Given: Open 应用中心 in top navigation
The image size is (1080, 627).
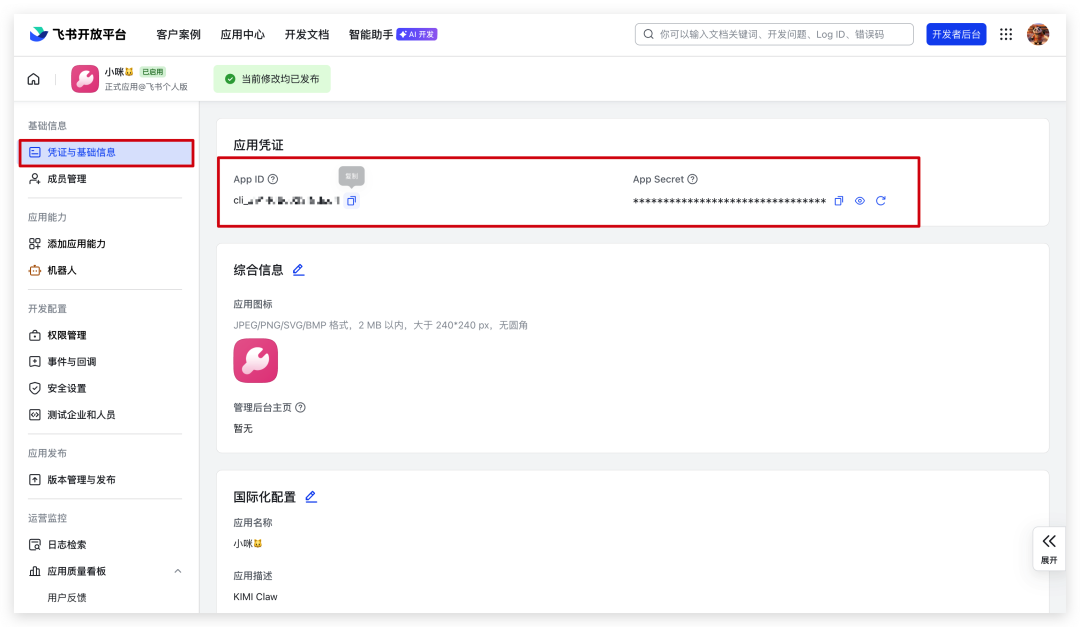Looking at the screenshot, I should click(242, 34).
